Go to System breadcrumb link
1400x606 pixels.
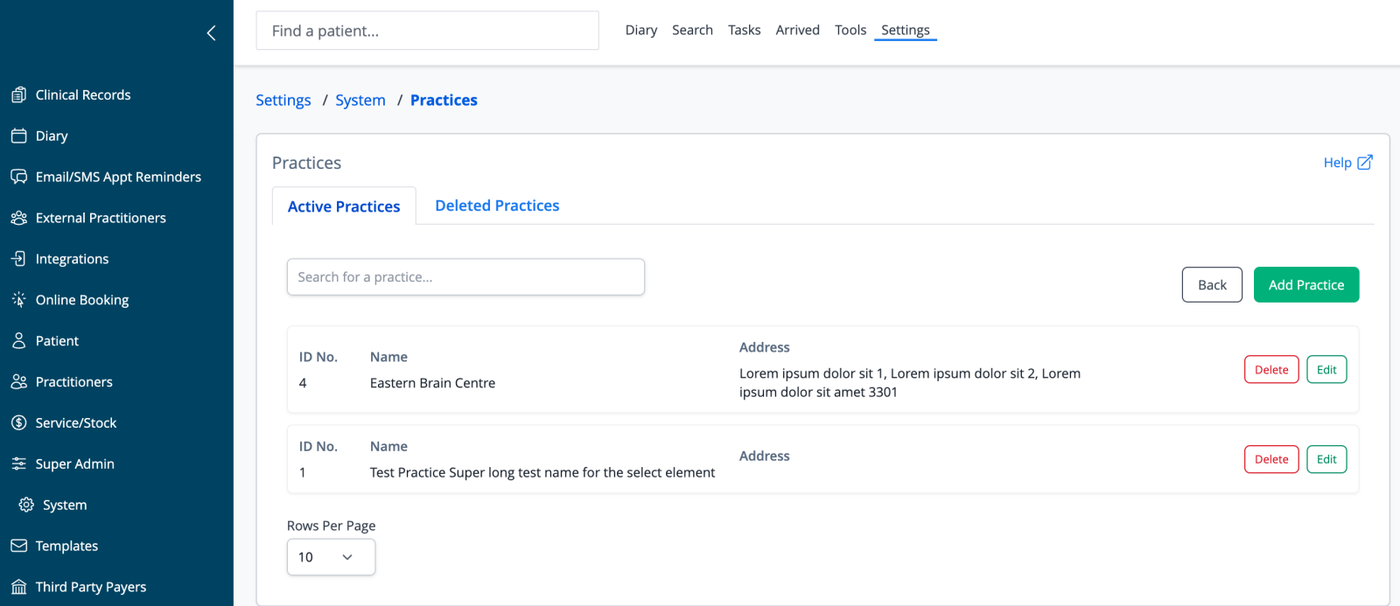pyautogui.click(x=360, y=100)
